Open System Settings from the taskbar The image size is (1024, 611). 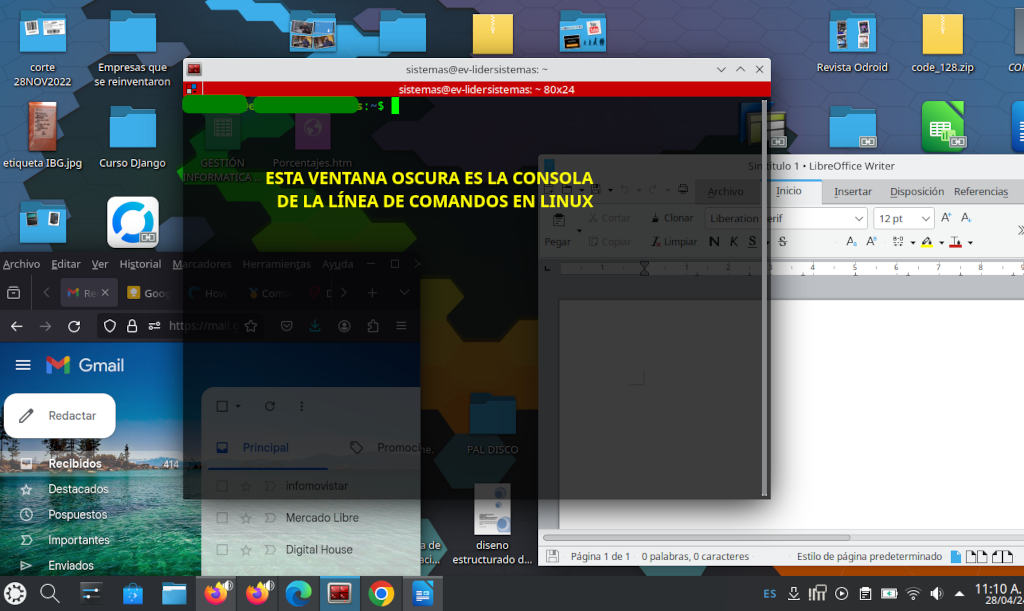pyautogui.click(x=91, y=593)
